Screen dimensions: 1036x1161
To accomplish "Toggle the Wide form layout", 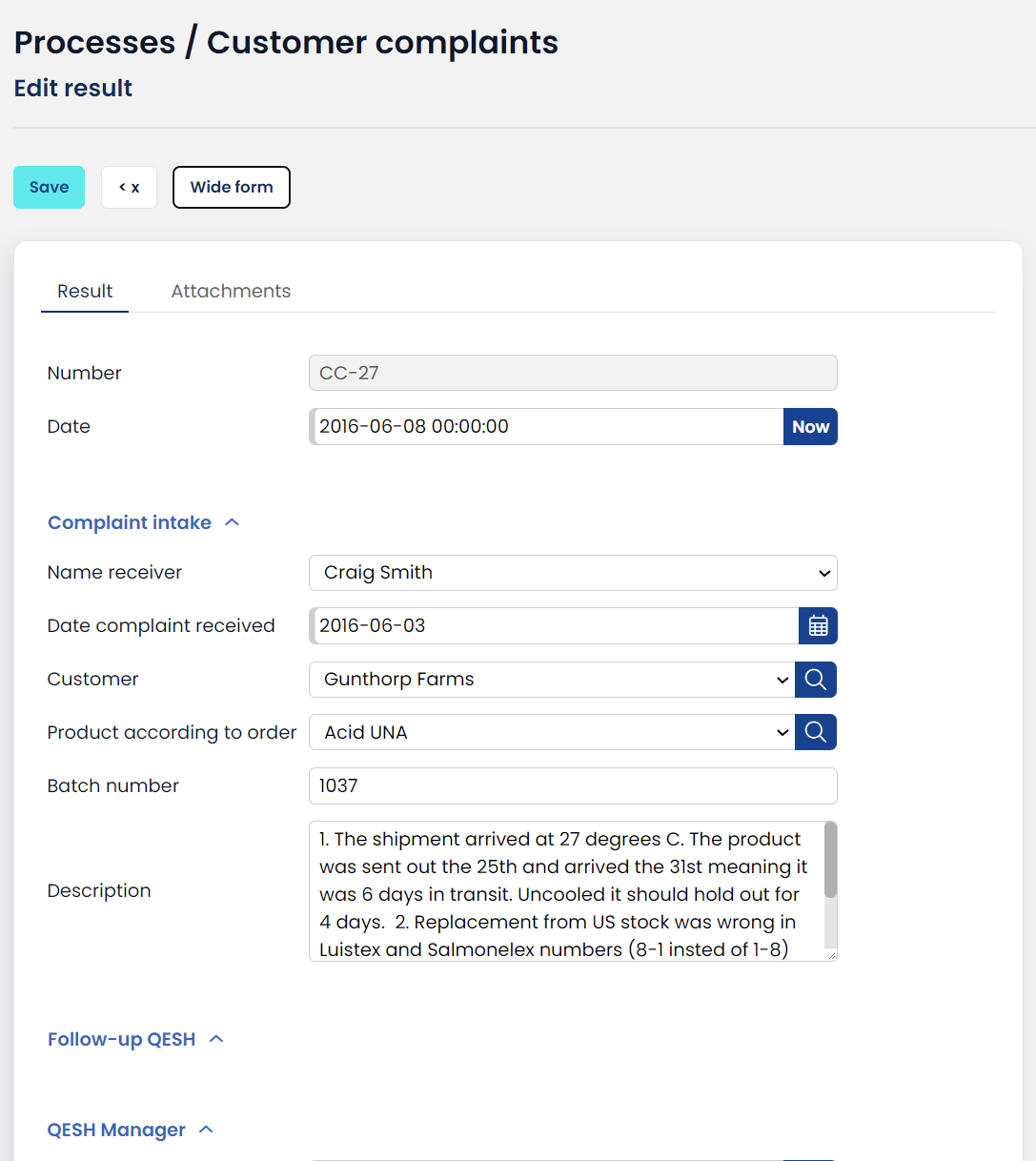I will (232, 187).
